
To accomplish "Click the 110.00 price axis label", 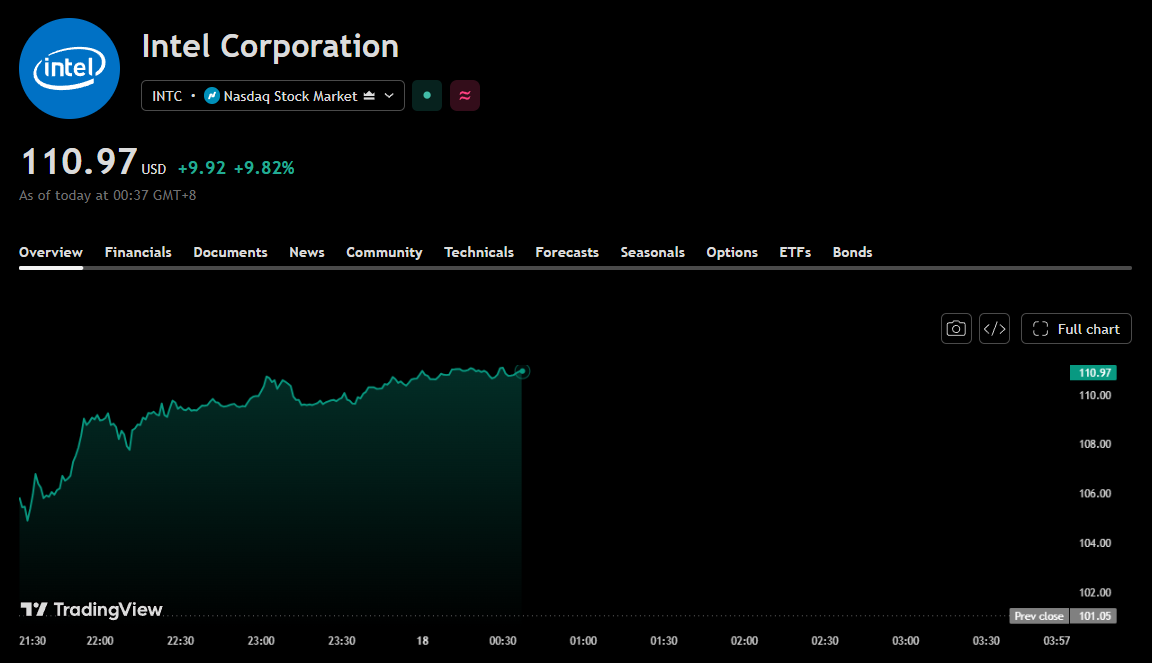I will [x=1095, y=395].
